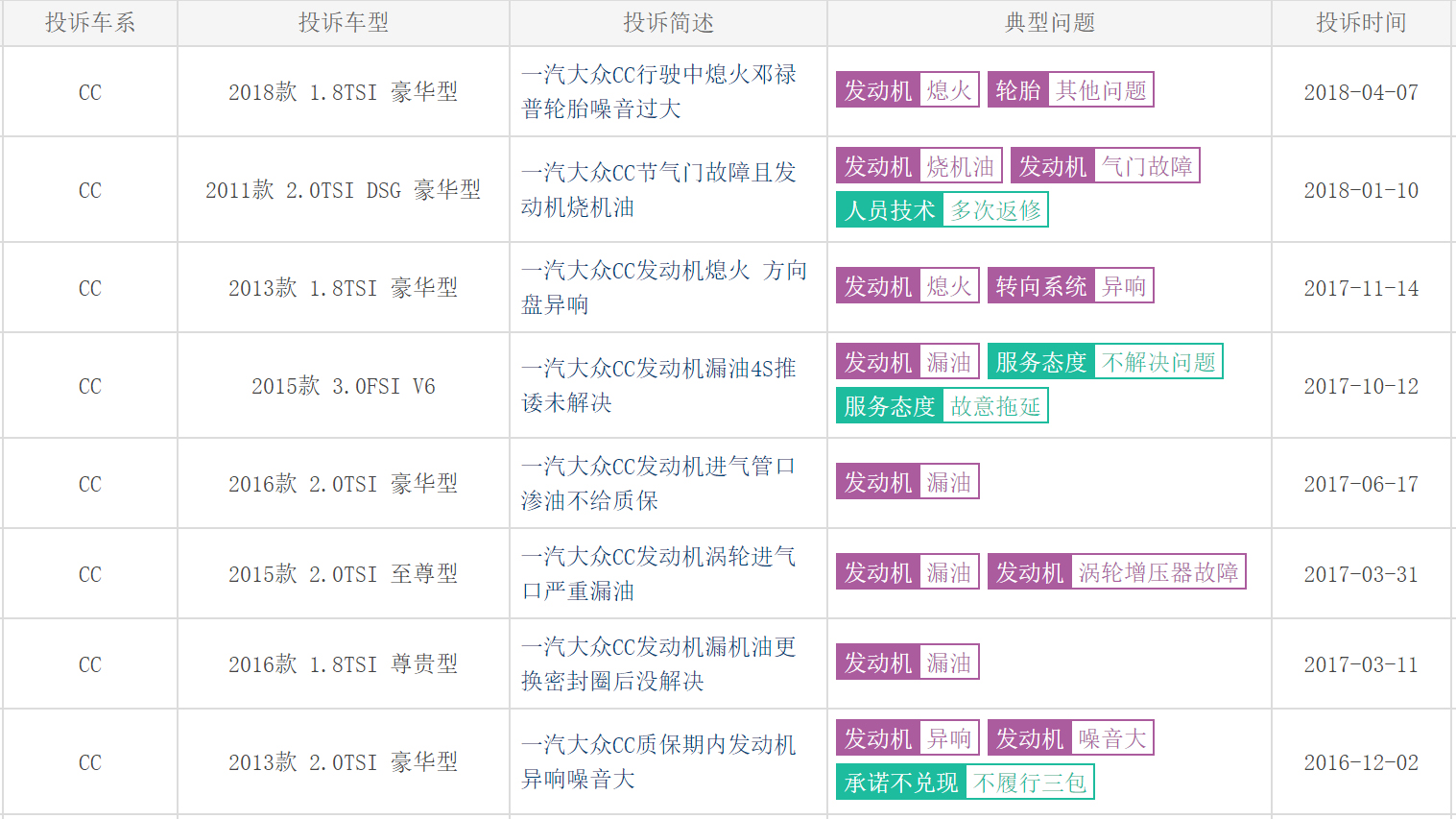Open complaint 一汽大众CC发动机漏机油更换密封圈后没解决
This screenshot has height=819, width=1456.
tap(659, 663)
